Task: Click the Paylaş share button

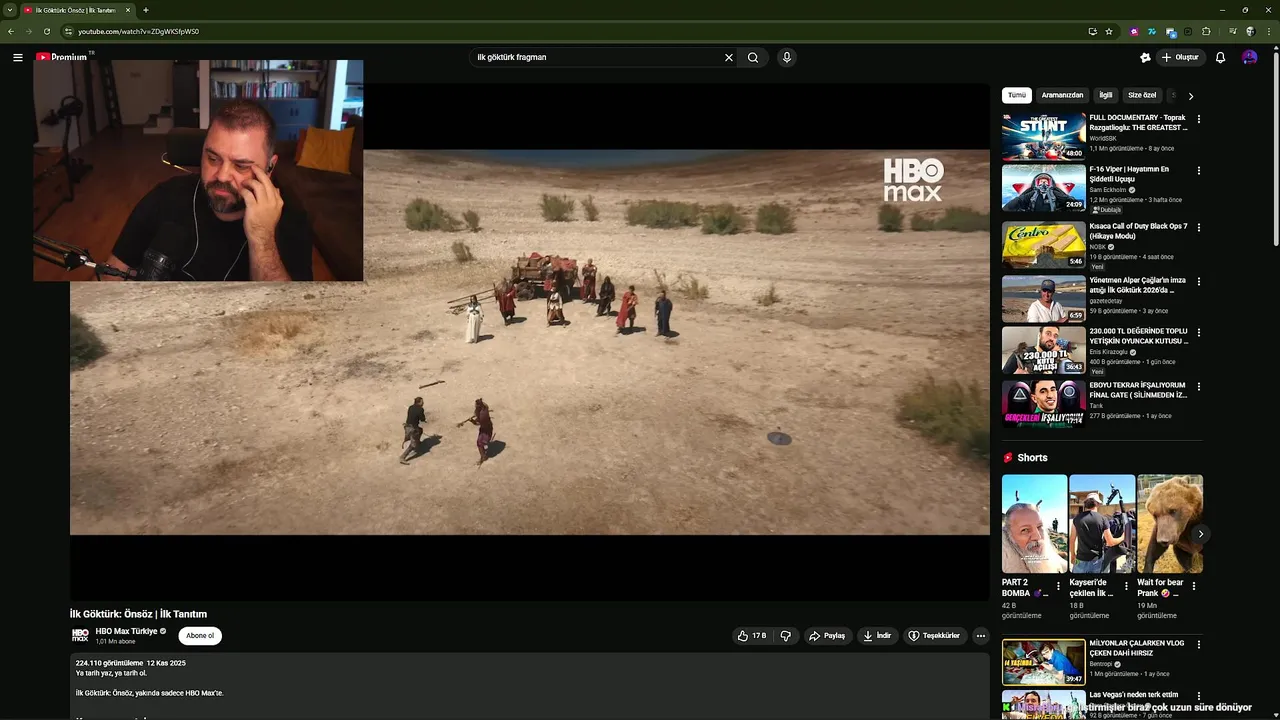Action: pyautogui.click(x=827, y=636)
